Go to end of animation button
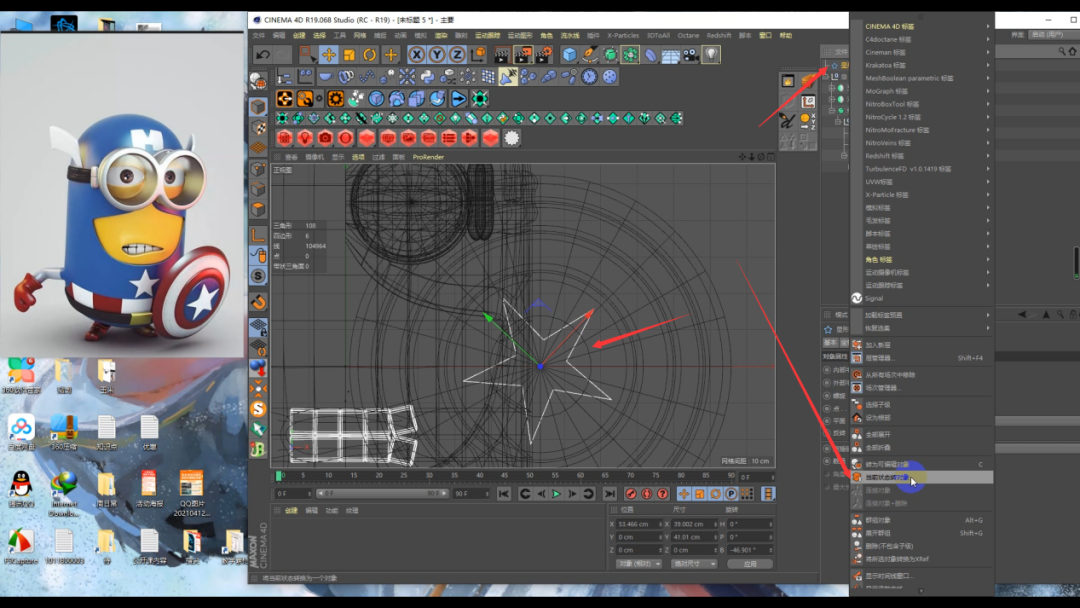Viewport: 1080px width, 608px height. [610, 494]
